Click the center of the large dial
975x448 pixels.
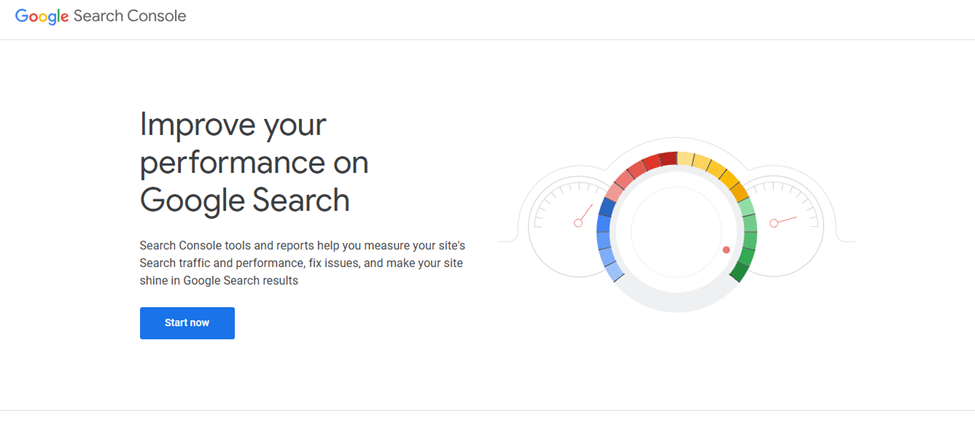coord(677,231)
